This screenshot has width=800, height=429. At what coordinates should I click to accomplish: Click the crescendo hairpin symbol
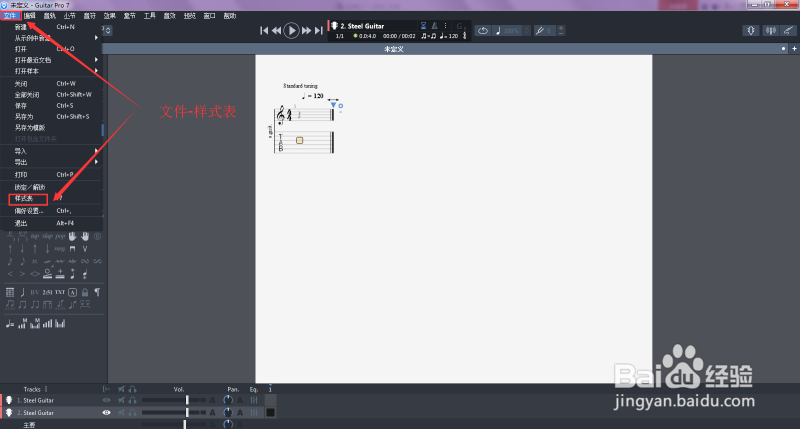point(10,274)
